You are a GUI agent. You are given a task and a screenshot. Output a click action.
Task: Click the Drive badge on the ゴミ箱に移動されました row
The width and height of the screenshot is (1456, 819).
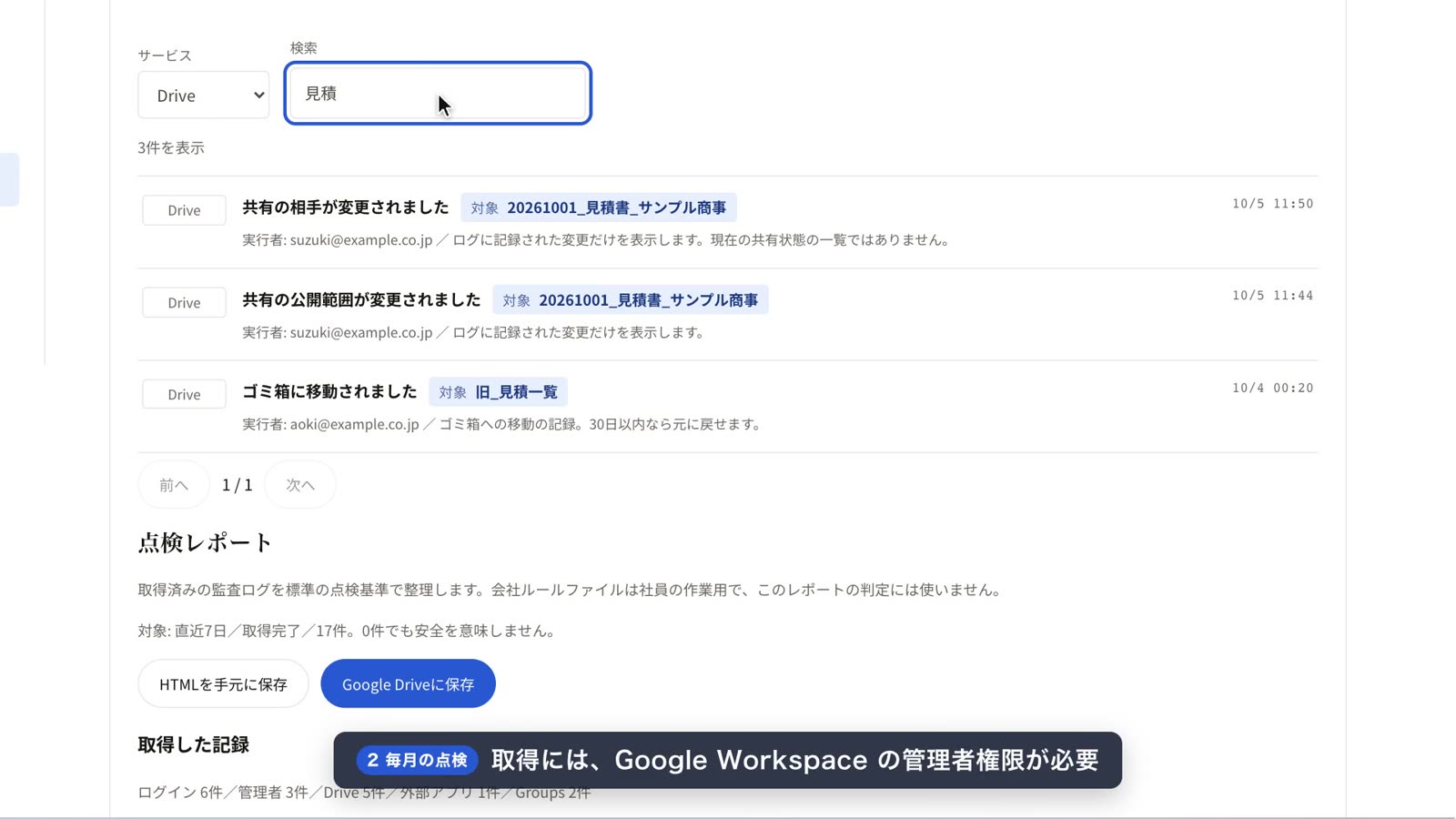[184, 394]
